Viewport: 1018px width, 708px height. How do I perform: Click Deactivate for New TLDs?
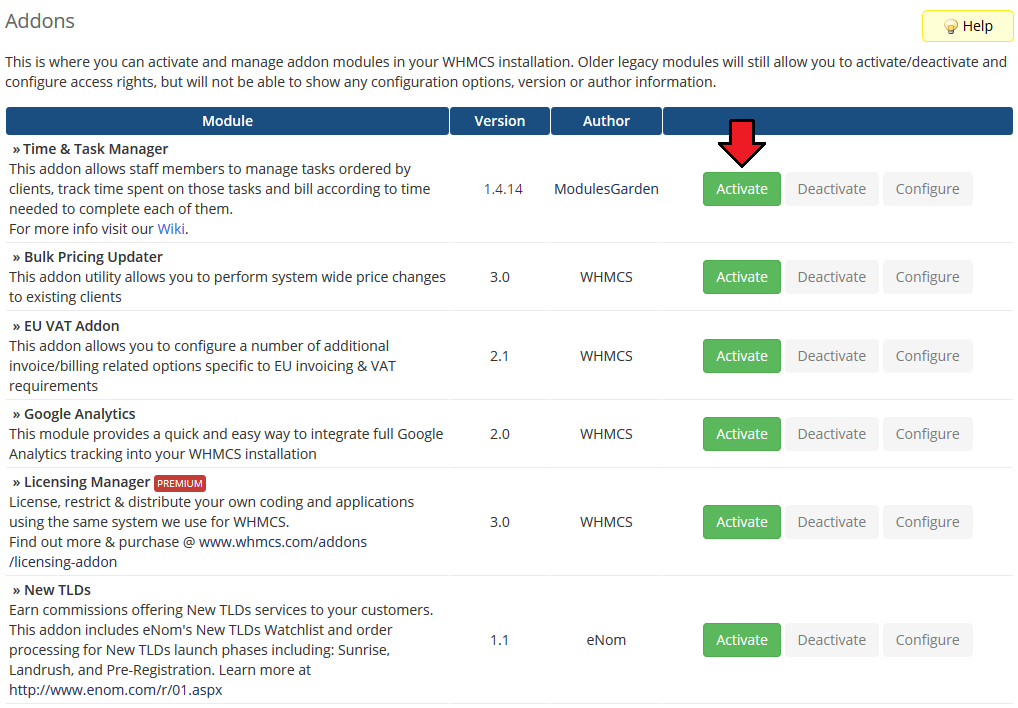coord(832,641)
